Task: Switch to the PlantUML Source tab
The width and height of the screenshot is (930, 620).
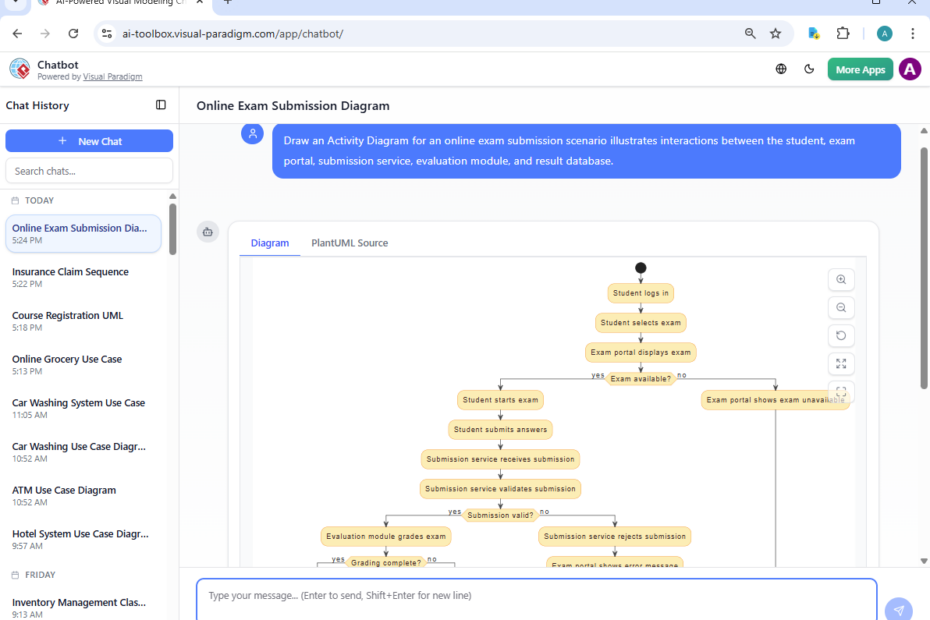Action: pyautogui.click(x=349, y=242)
